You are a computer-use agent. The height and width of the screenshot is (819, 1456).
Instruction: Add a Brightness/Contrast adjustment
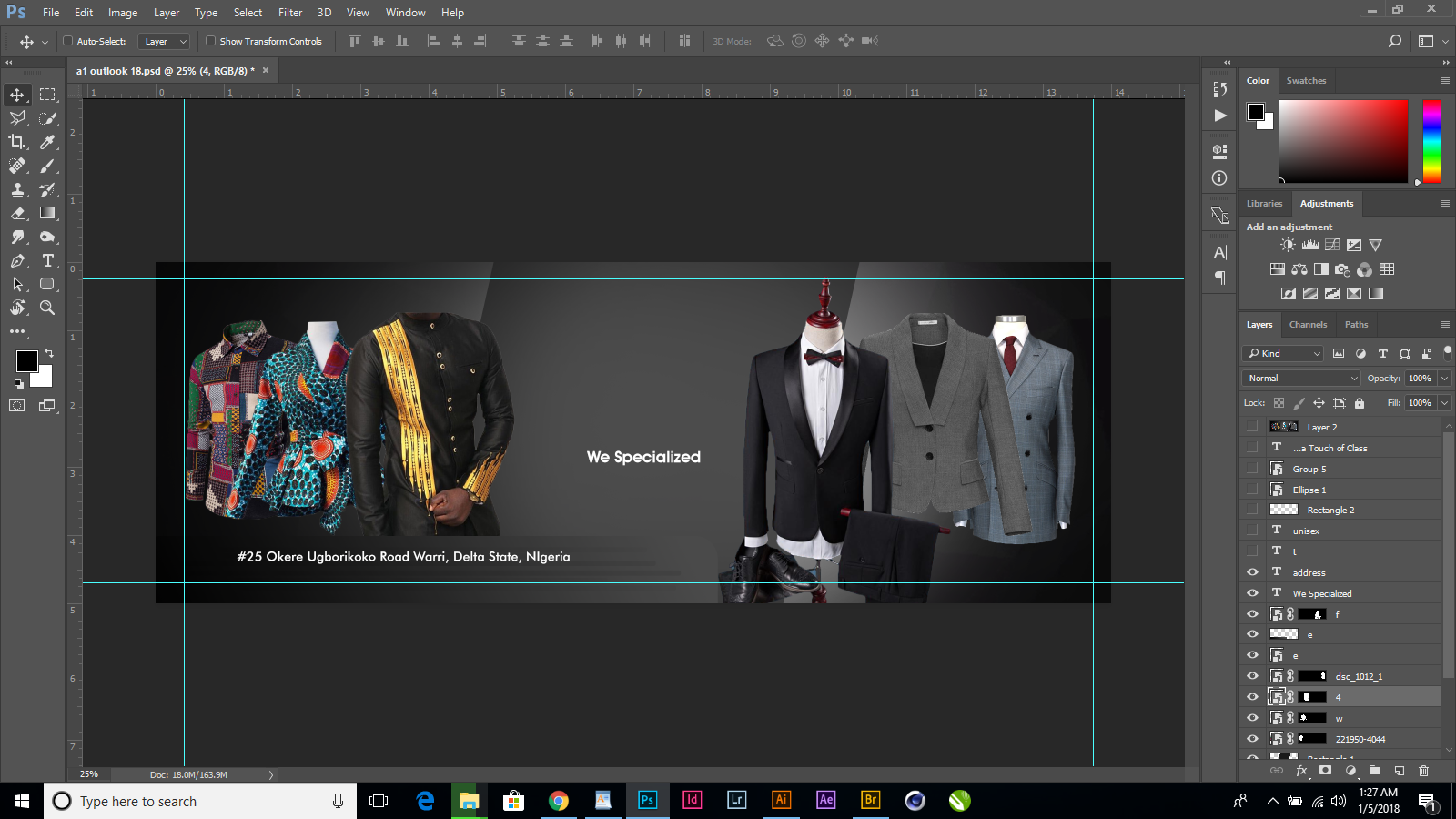coord(1287,244)
